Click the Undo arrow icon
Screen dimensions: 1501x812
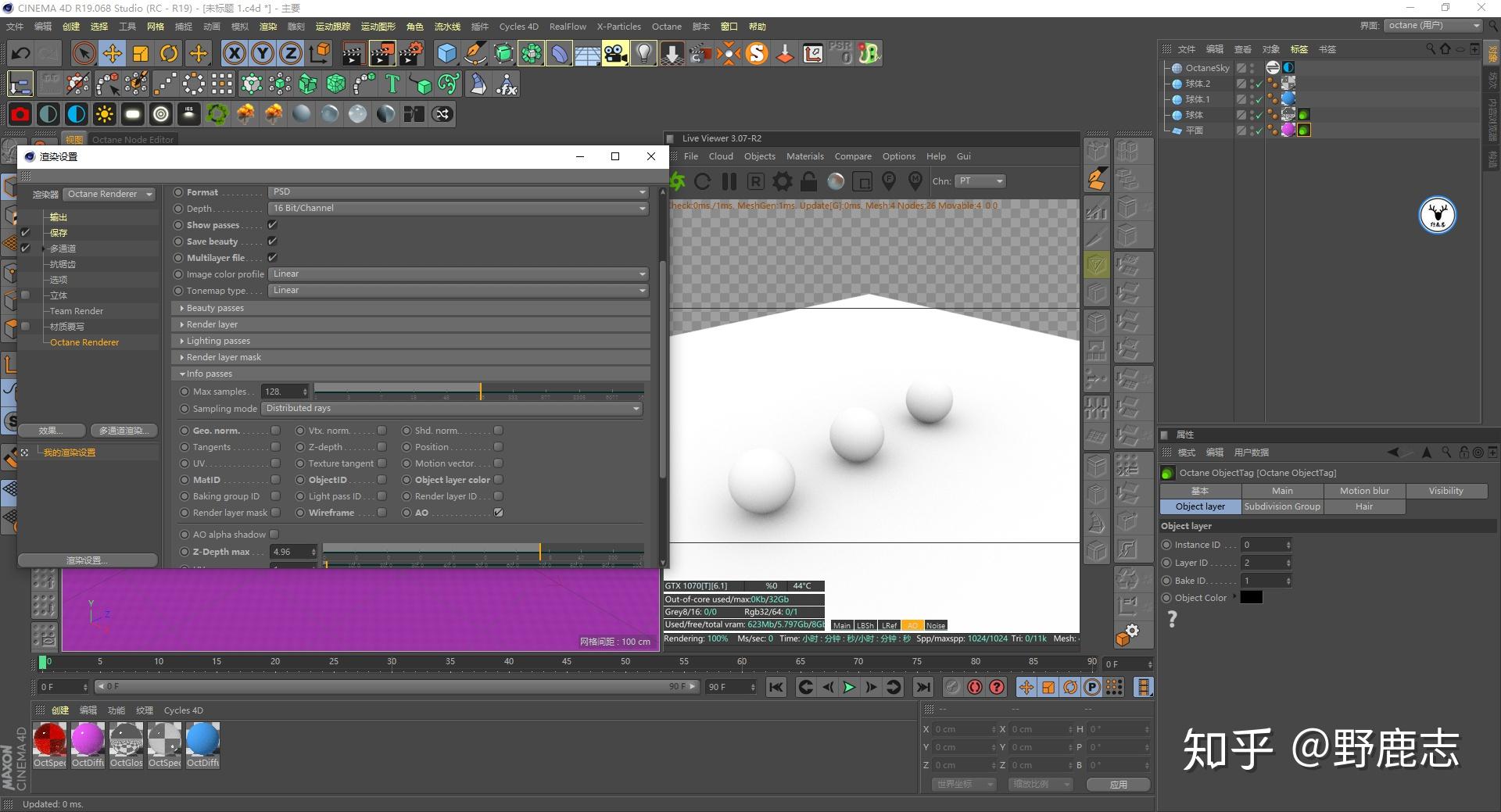[21, 53]
